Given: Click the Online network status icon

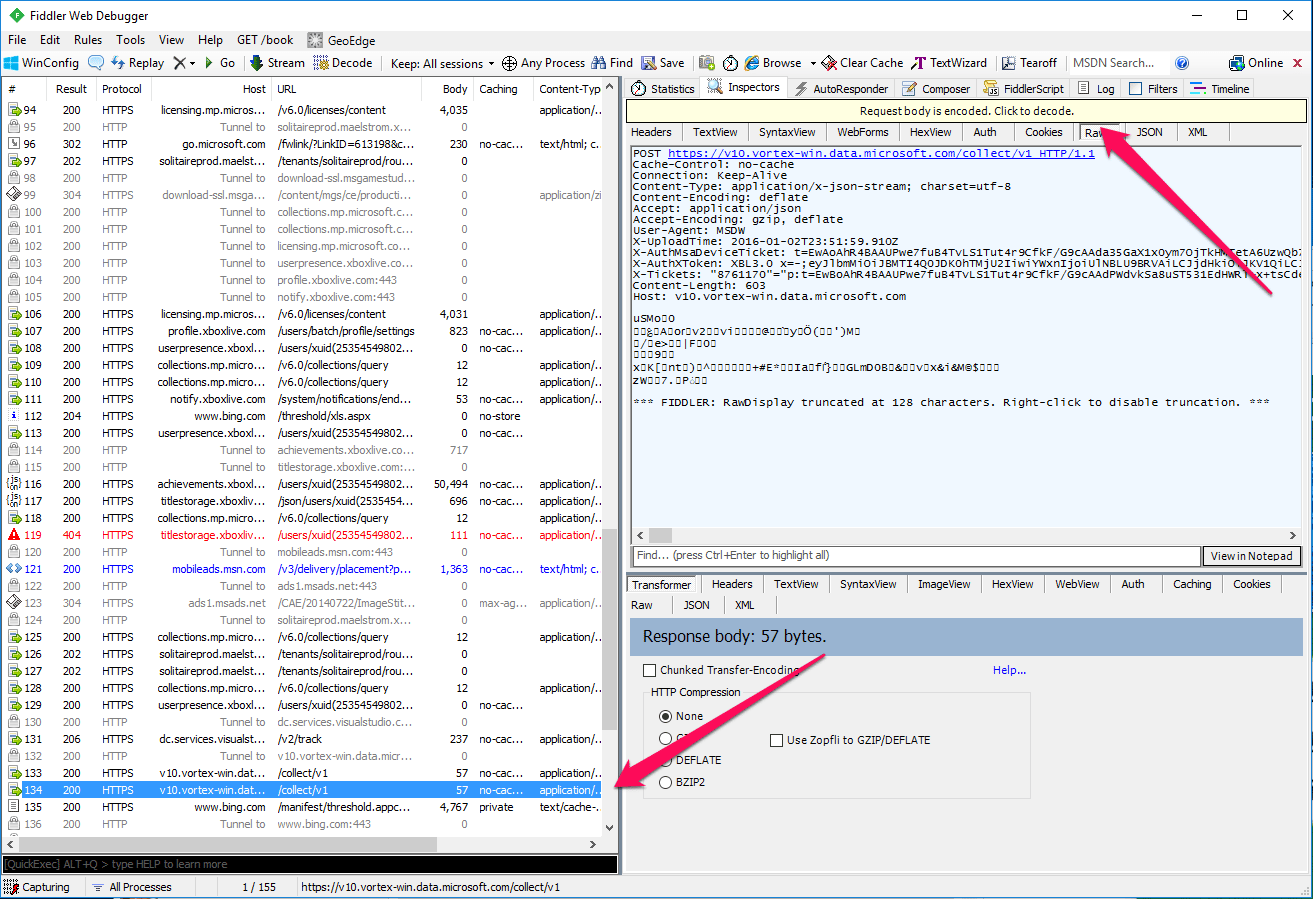Looking at the screenshot, I should point(1256,63).
